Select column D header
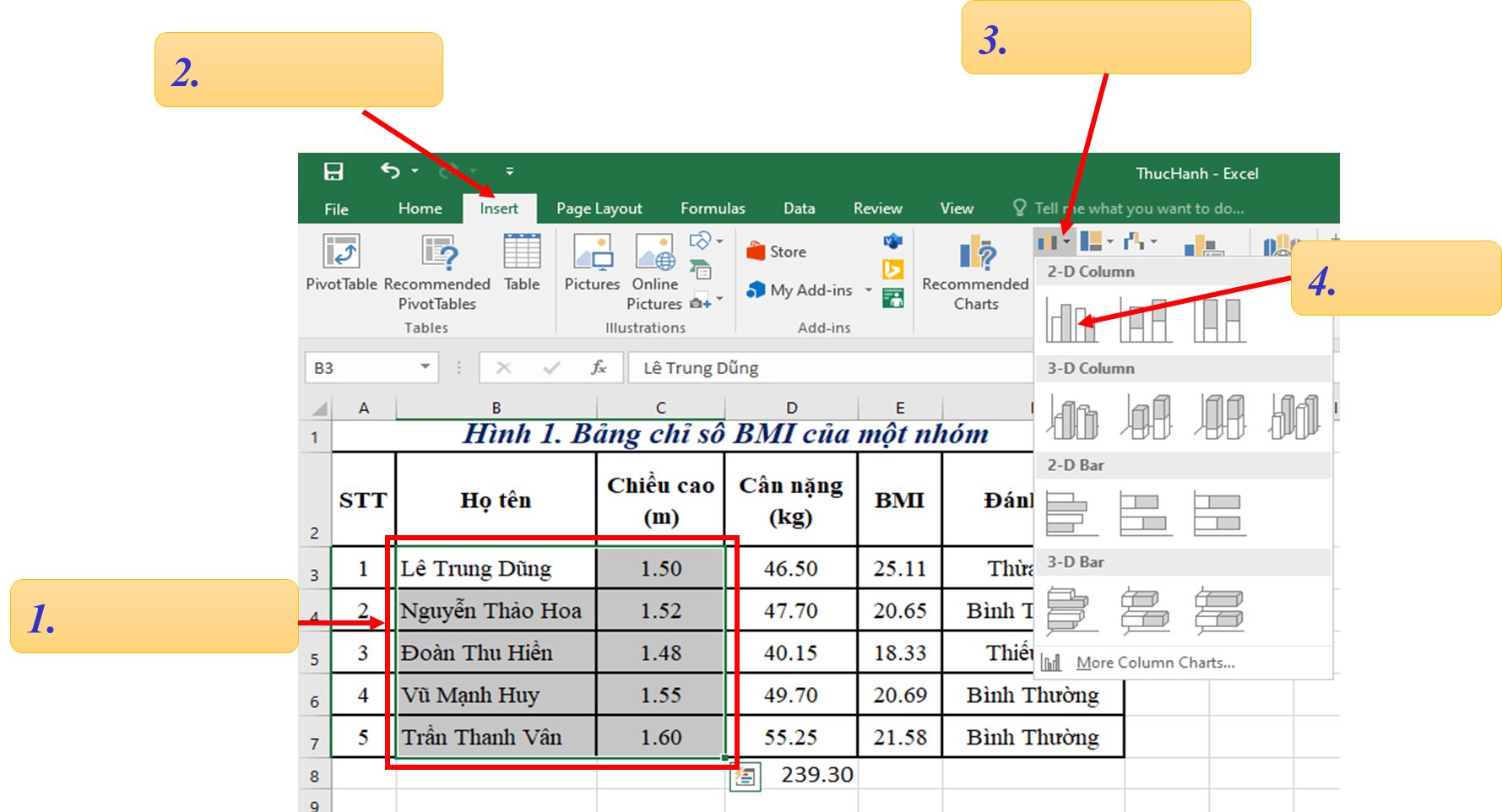1502x812 pixels. pos(791,408)
